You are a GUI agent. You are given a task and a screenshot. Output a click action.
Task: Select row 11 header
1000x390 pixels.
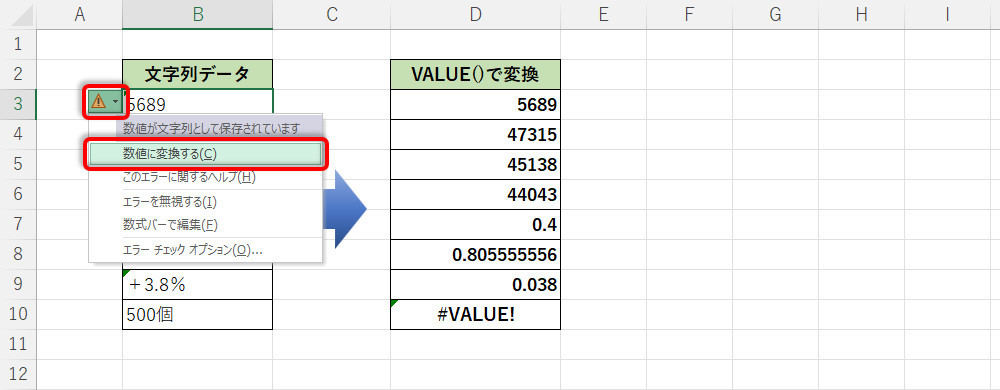click(18, 344)
